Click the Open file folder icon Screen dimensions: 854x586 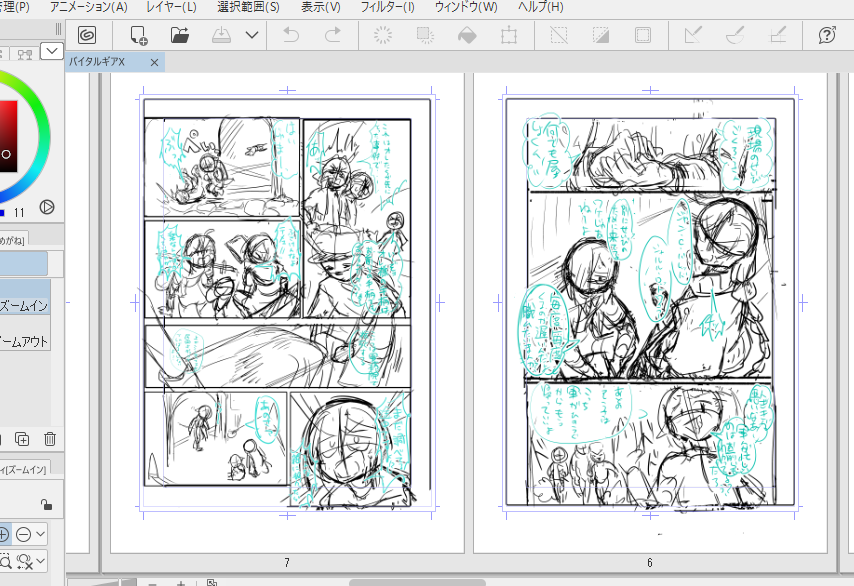coord(180,35)
